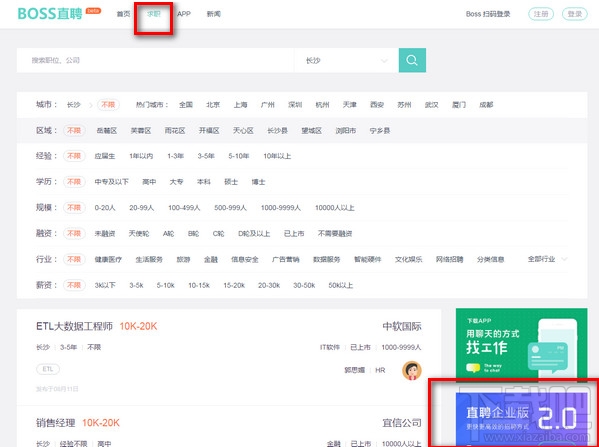
Task: Click the ETL skill tag
Action: 48,369
